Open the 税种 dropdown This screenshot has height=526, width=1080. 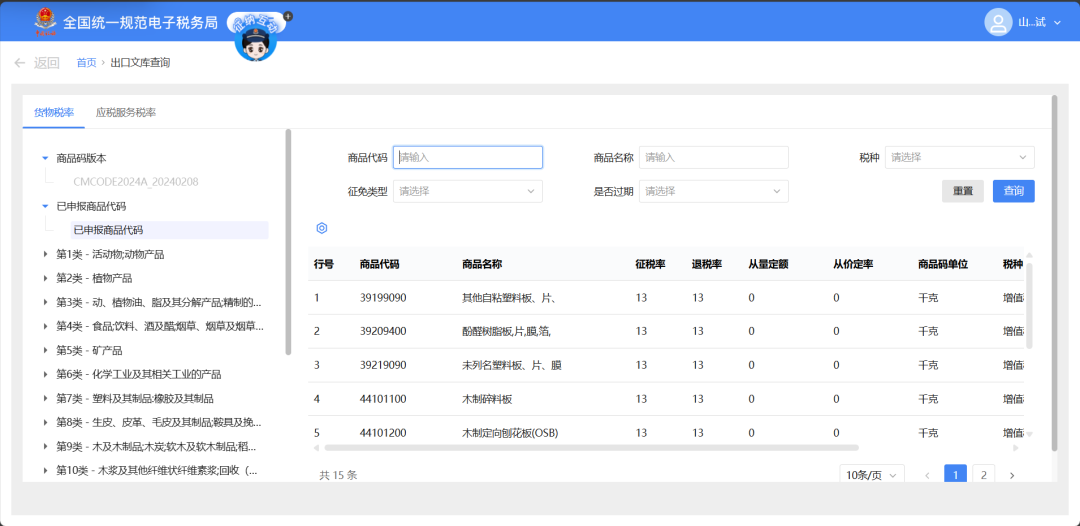(x=959, y=158)
